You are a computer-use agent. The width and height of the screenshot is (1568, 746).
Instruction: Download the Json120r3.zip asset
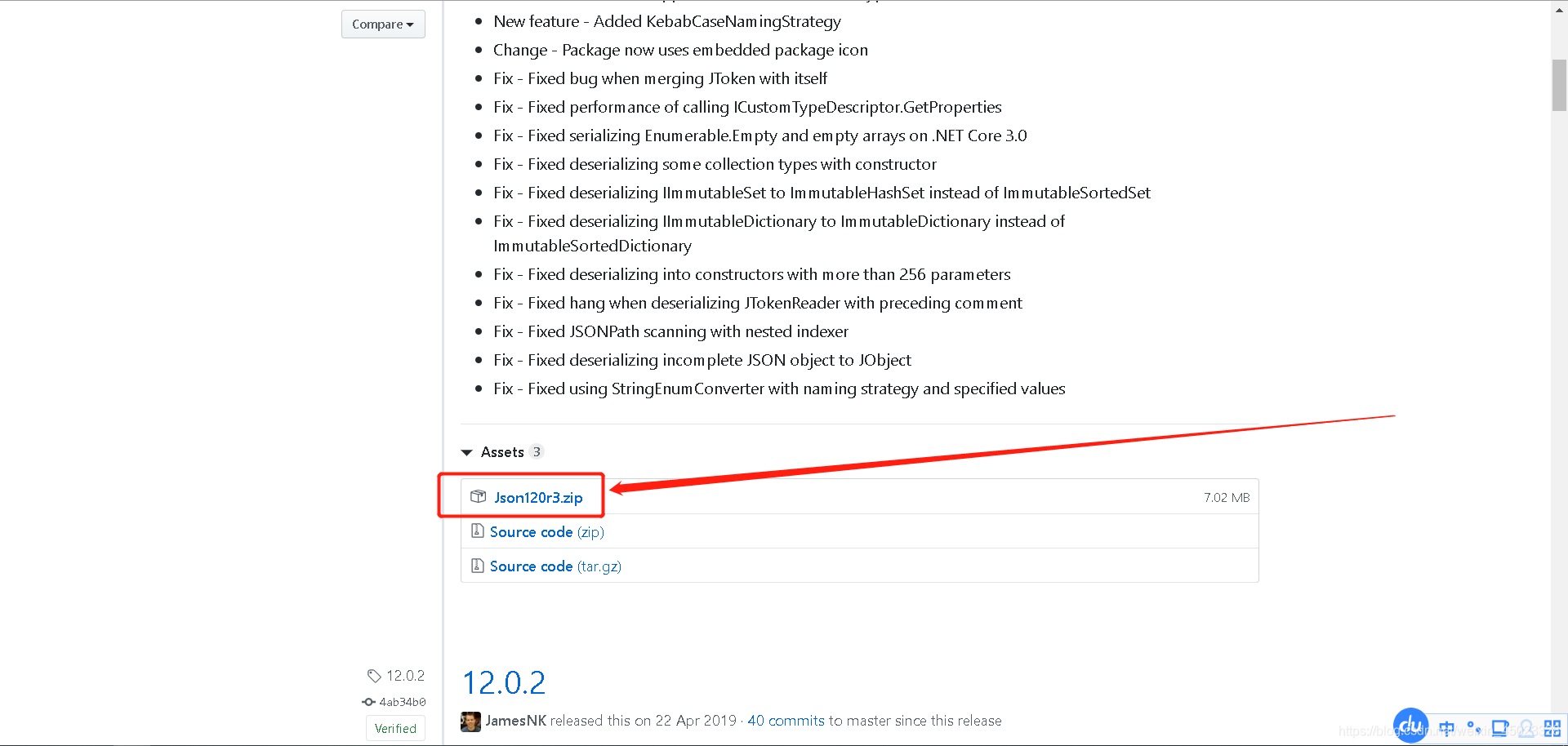[x=539, y=496]
